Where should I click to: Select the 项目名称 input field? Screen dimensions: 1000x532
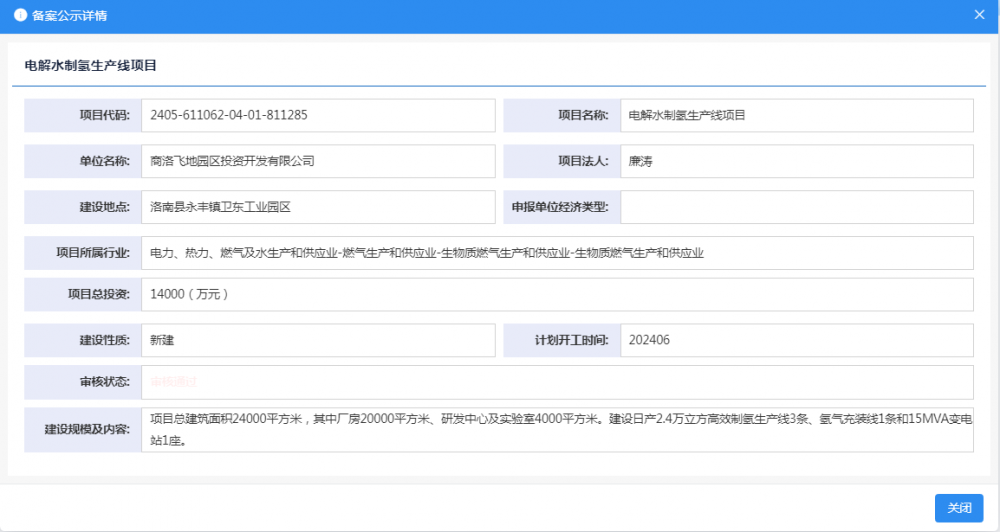click(x=796, y=115)
